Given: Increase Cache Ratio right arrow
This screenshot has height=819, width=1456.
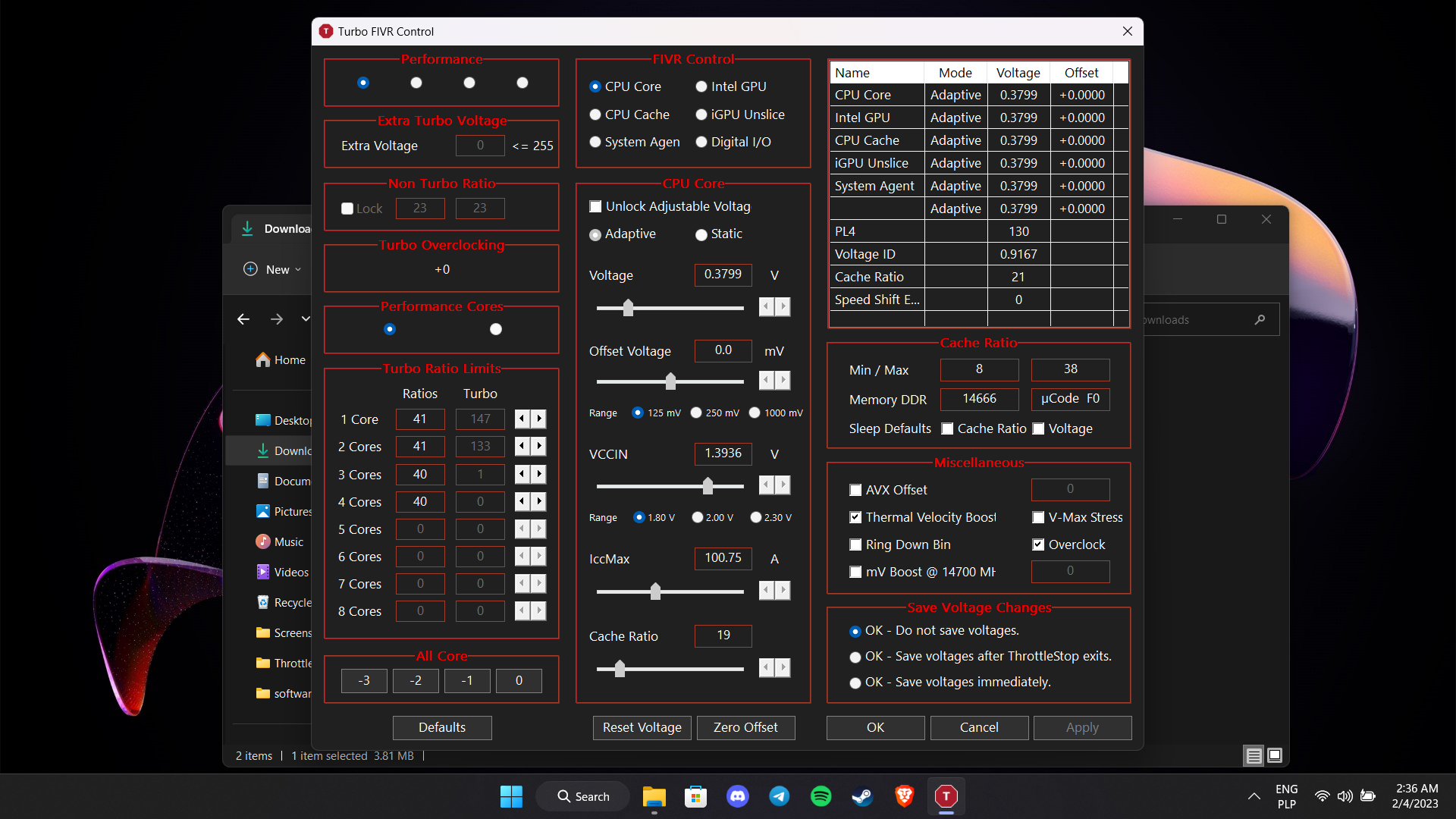Looking at the screenshot, I should pyautogui.click(x=783, y=667).
